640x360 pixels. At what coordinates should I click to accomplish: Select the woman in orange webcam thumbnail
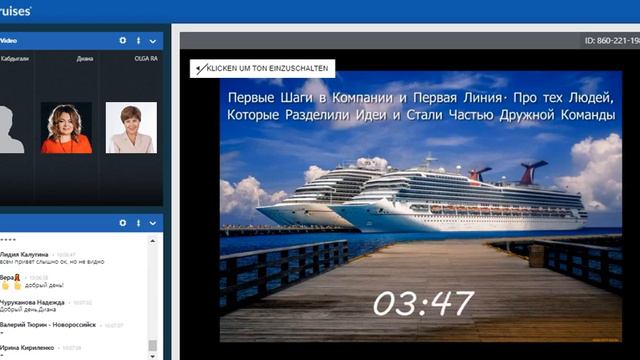click(67, 128)
